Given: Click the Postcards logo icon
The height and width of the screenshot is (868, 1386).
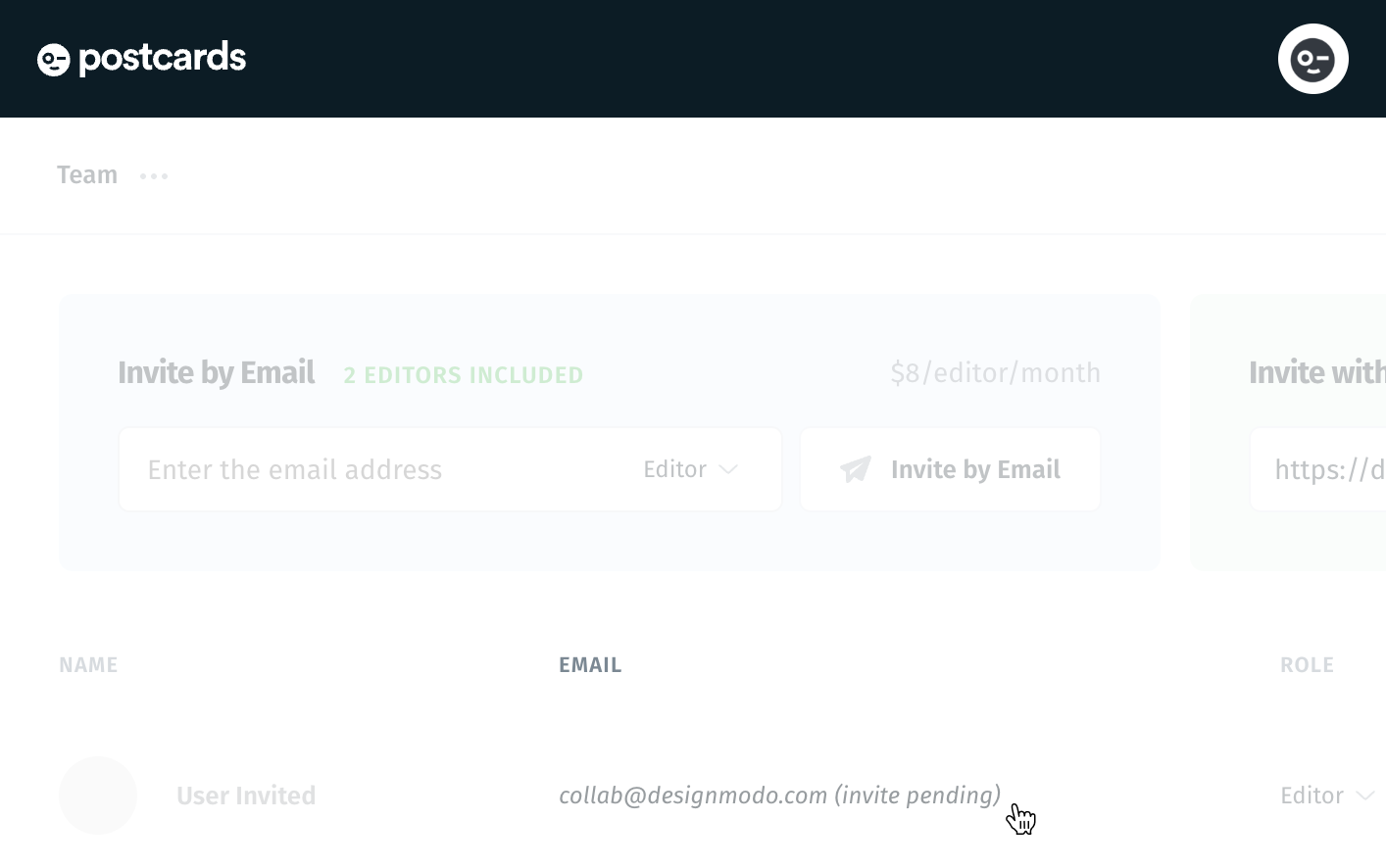Looking at the screenshot, I should (54, 60).
